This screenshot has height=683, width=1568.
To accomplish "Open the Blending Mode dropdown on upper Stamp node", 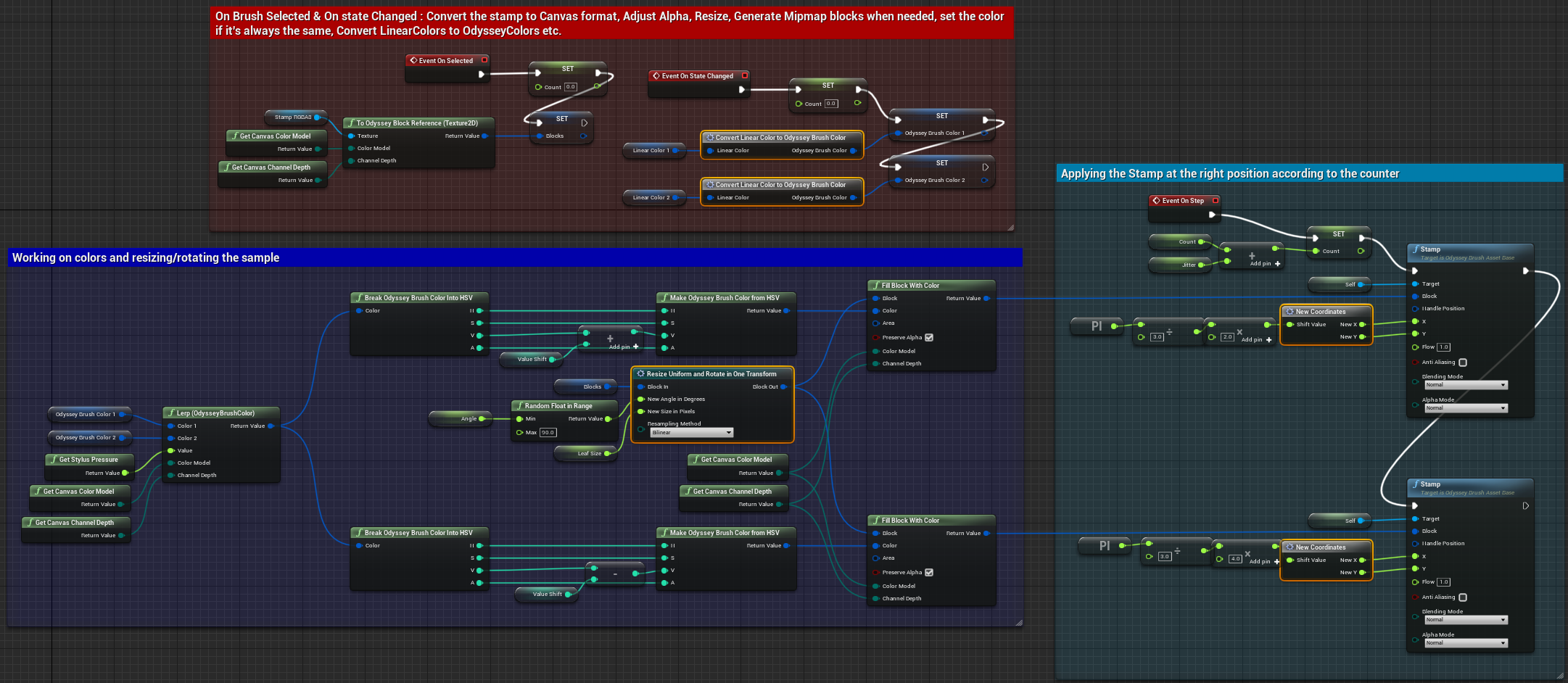I will [x=1466, y=385].
